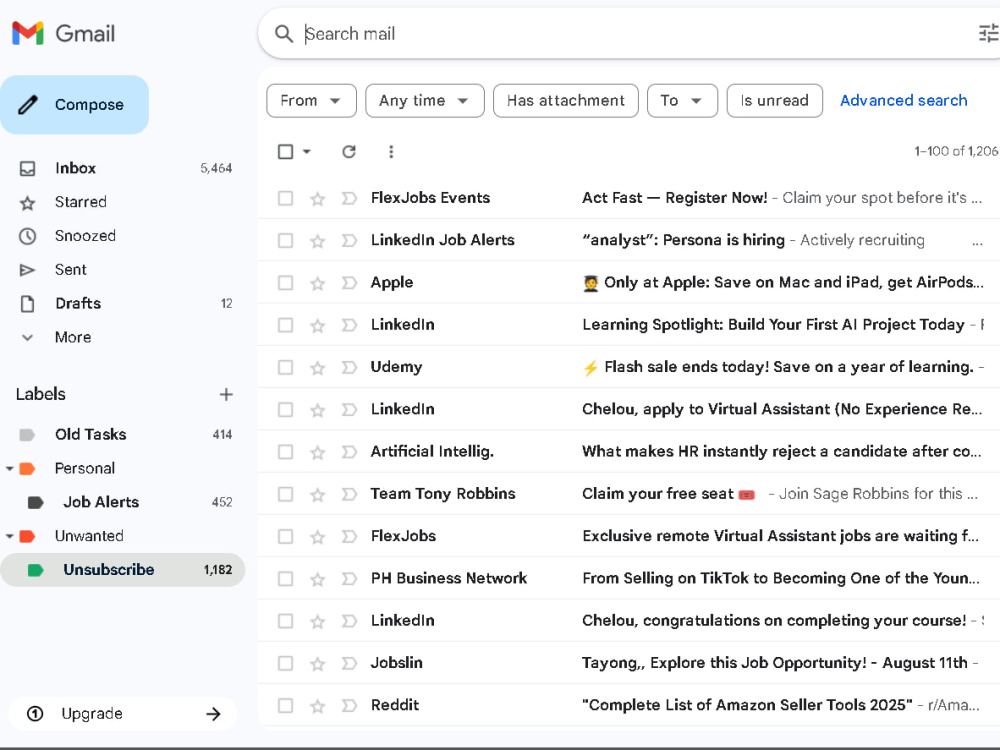This screenshot has width=1000, height=750.
Task: Click the 1–100 of 1,206 pagination text
Action: [956, 152]
